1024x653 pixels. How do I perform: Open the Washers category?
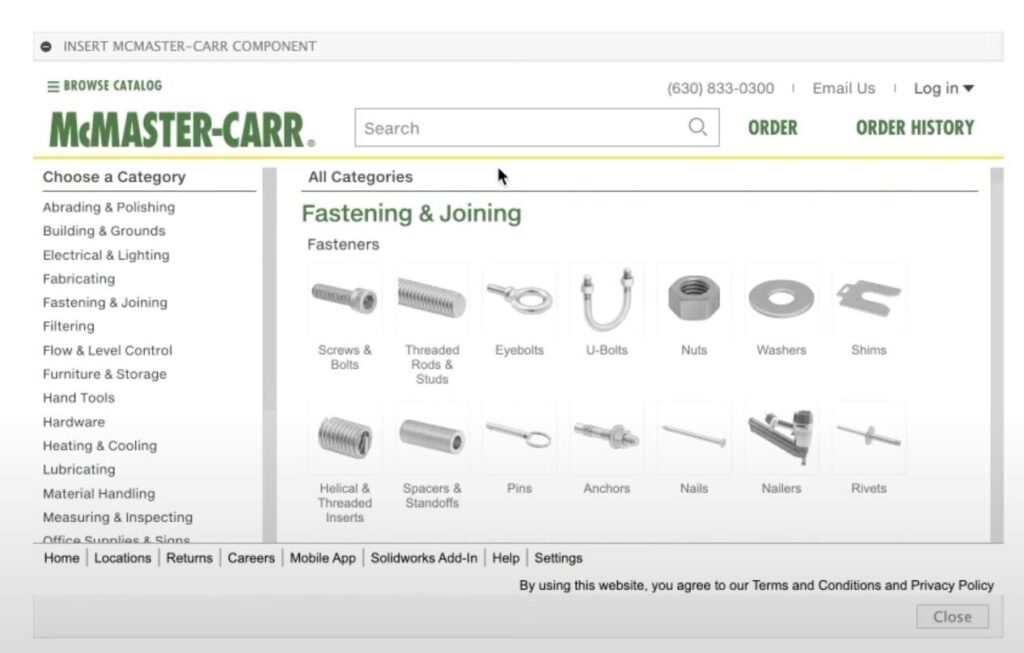[x=781, y=297]
